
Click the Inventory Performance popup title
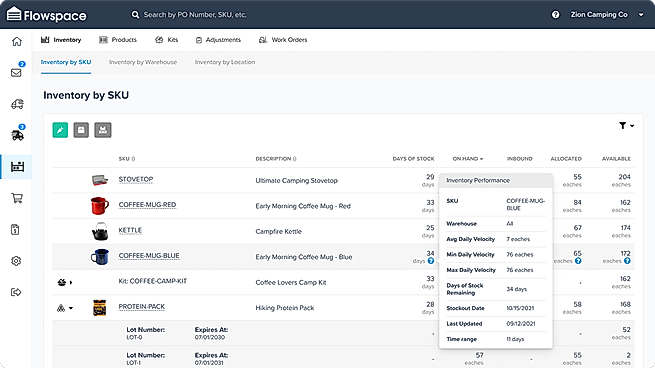point(478,180)
